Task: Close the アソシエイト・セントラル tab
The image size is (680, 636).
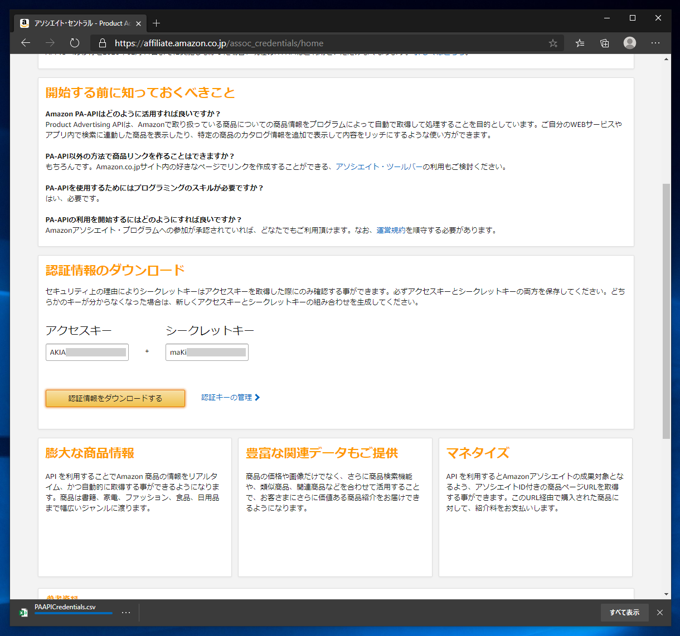Action: [138, 23]
